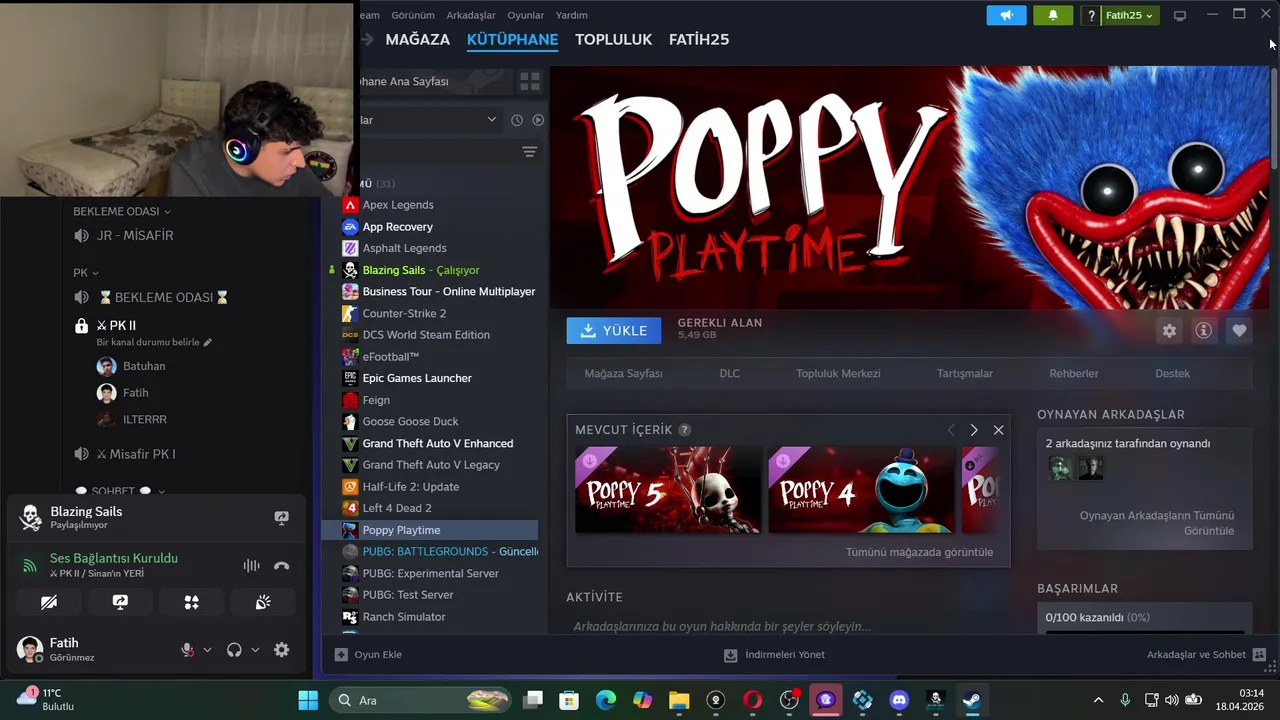The width and height of the screenshot is (1280, 720).
Task: Click the Steam help question mark
Action: (x=1091, y=15)
